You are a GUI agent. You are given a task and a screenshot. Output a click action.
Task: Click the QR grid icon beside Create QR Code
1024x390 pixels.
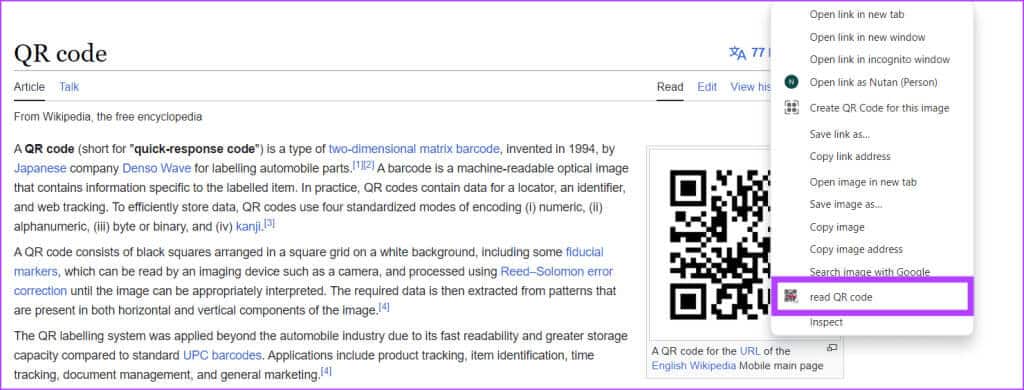792,108
